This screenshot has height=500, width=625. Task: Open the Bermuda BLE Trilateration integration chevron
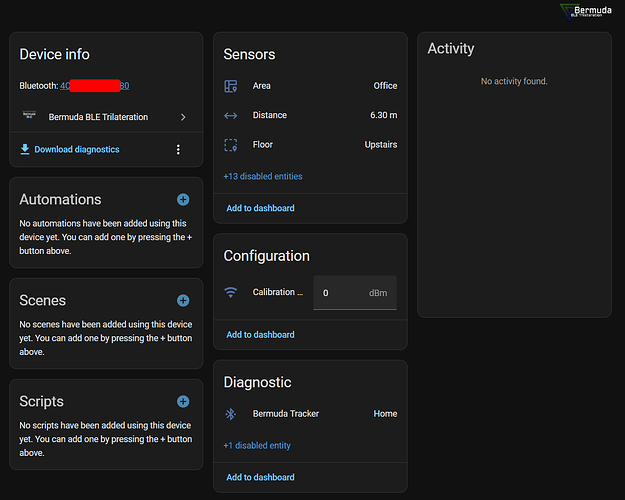pos(183,117)
